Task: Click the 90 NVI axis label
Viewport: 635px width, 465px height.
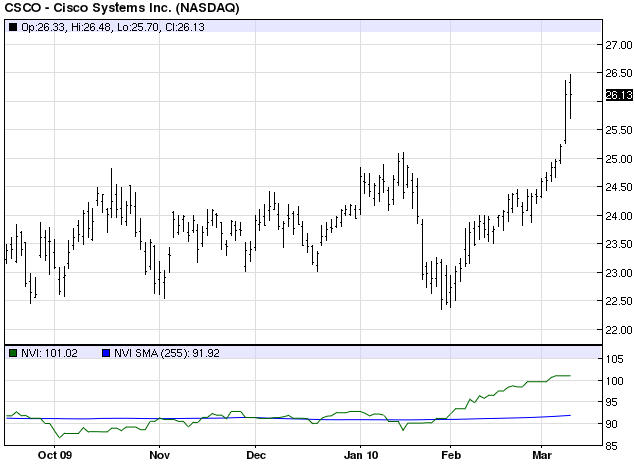Action: (614, 424)
